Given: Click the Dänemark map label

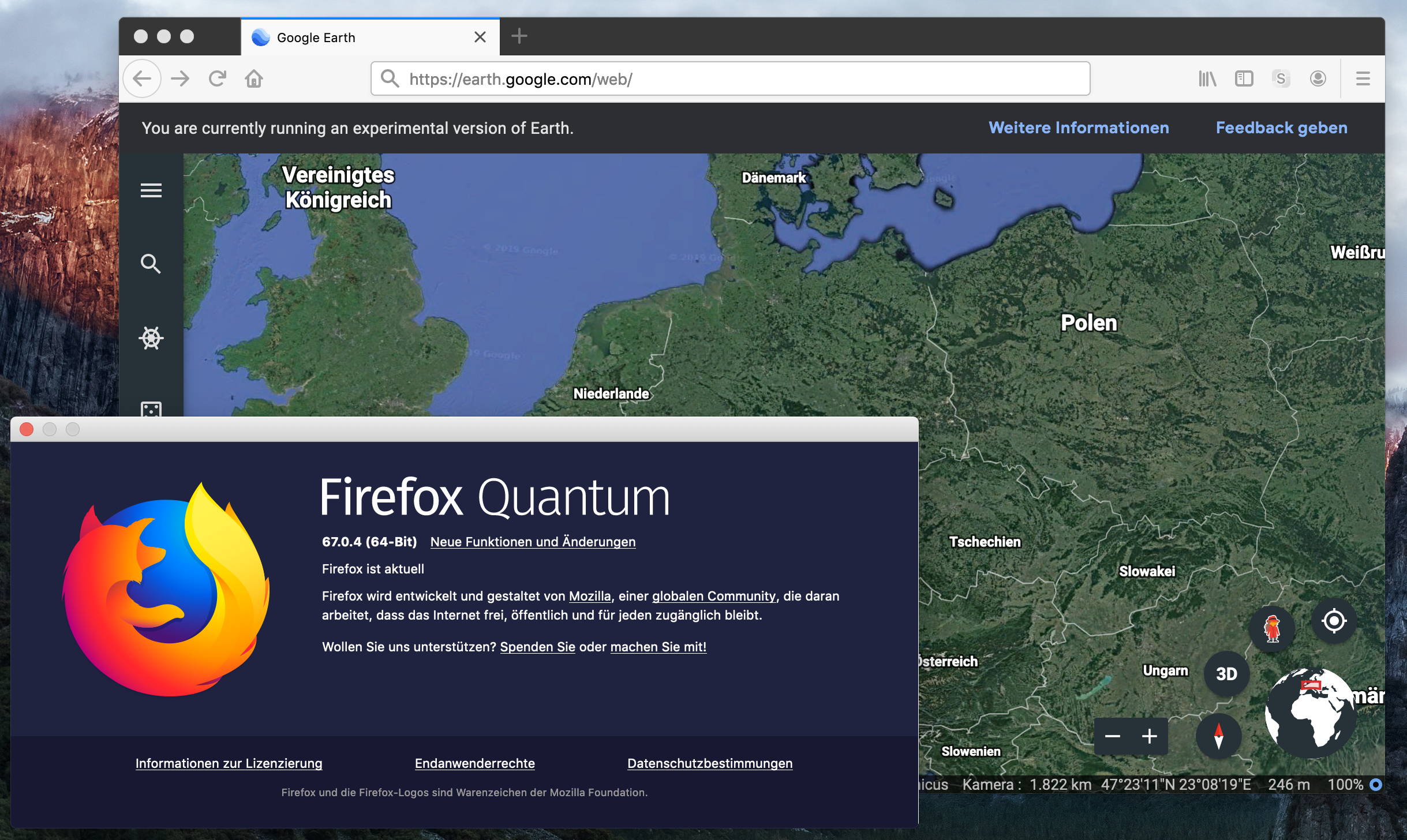Looking at the screenshot, I should coord(773,178).
